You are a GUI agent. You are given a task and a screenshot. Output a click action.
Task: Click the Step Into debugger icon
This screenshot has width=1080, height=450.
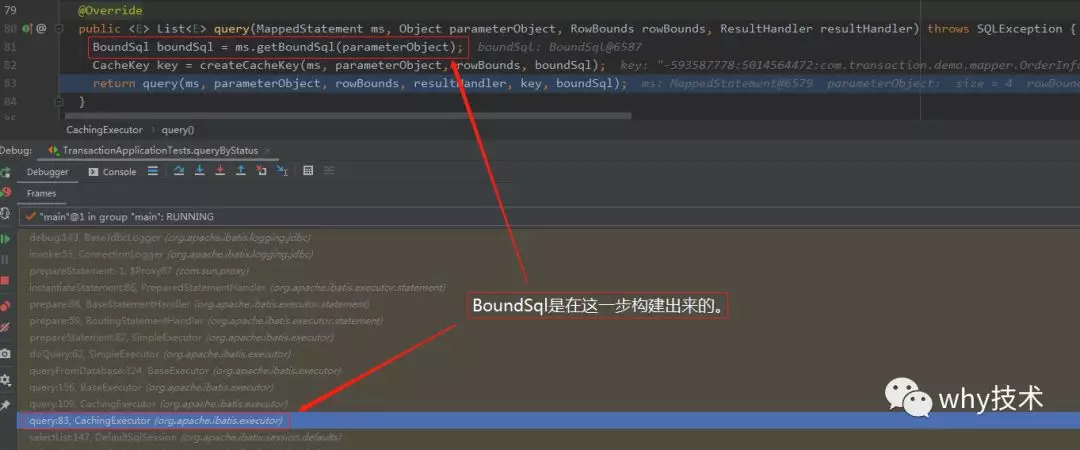[200, 171]
